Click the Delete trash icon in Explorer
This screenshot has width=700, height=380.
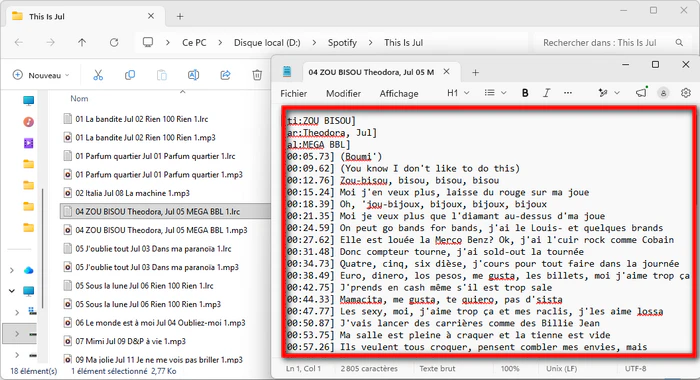tap(257, 75)
